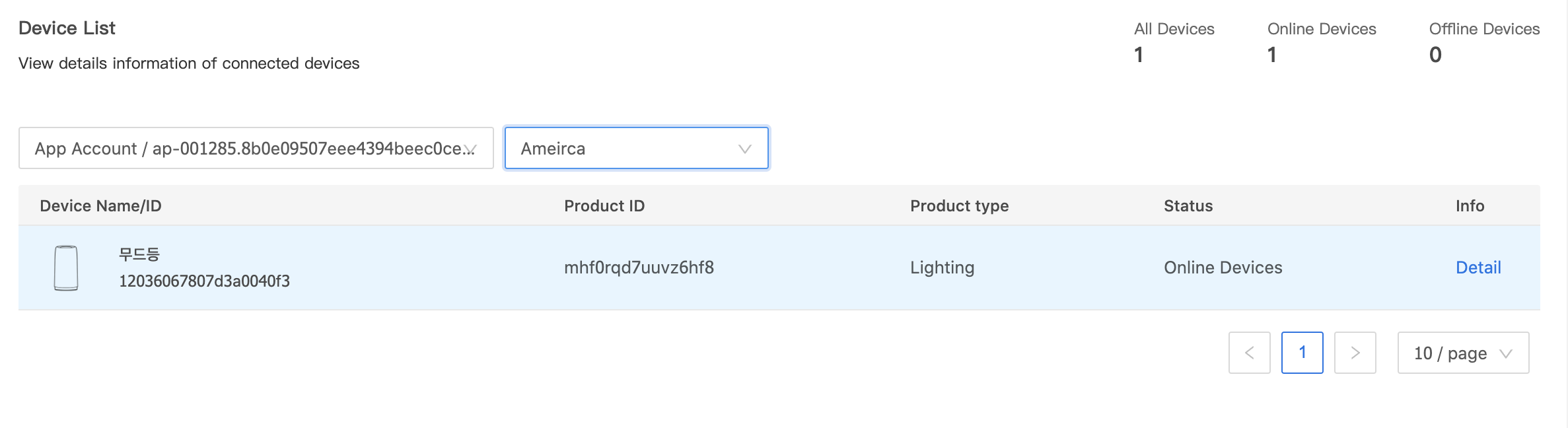This screenshot has width=1568, height=428.
Task: Click device ID 12036067807d3a0040f3
Action: pyautogui.click(x=204, y=281)
